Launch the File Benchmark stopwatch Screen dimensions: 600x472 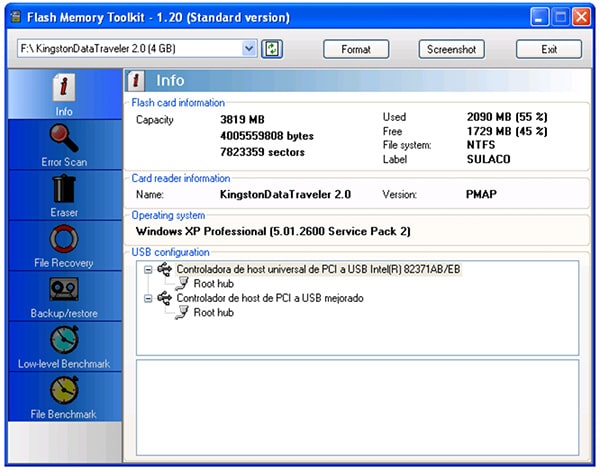click(64, 397)
